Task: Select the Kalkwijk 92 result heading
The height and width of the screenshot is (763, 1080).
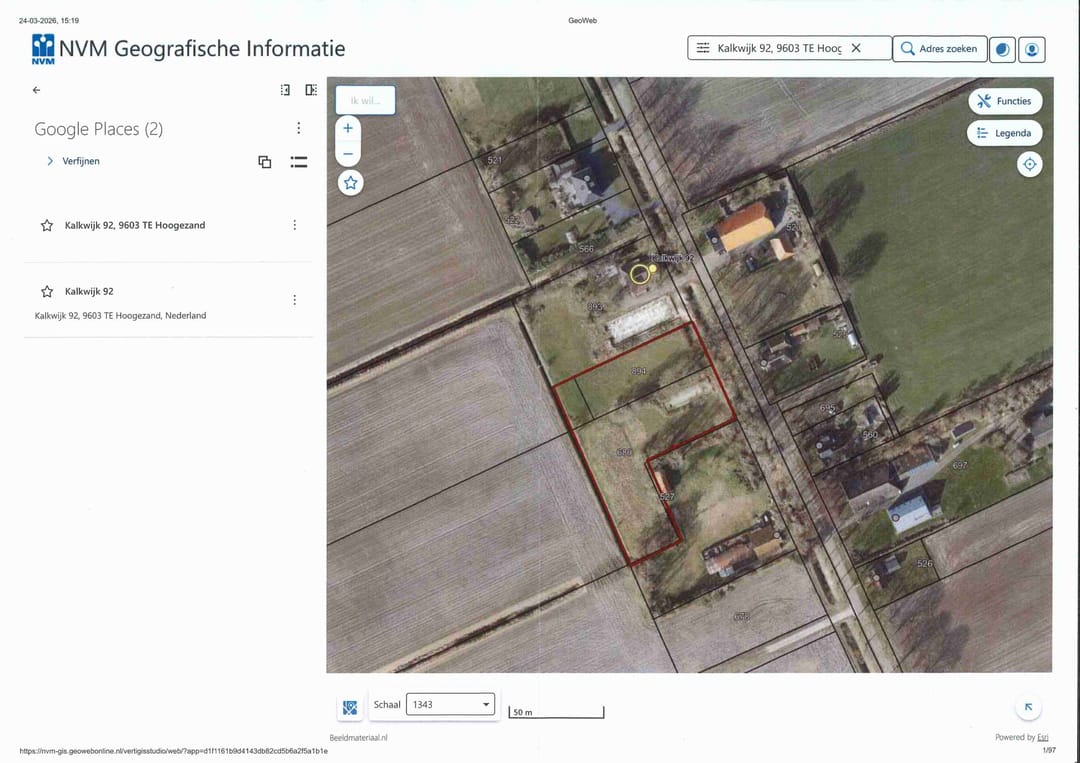Action: [90, 291]
